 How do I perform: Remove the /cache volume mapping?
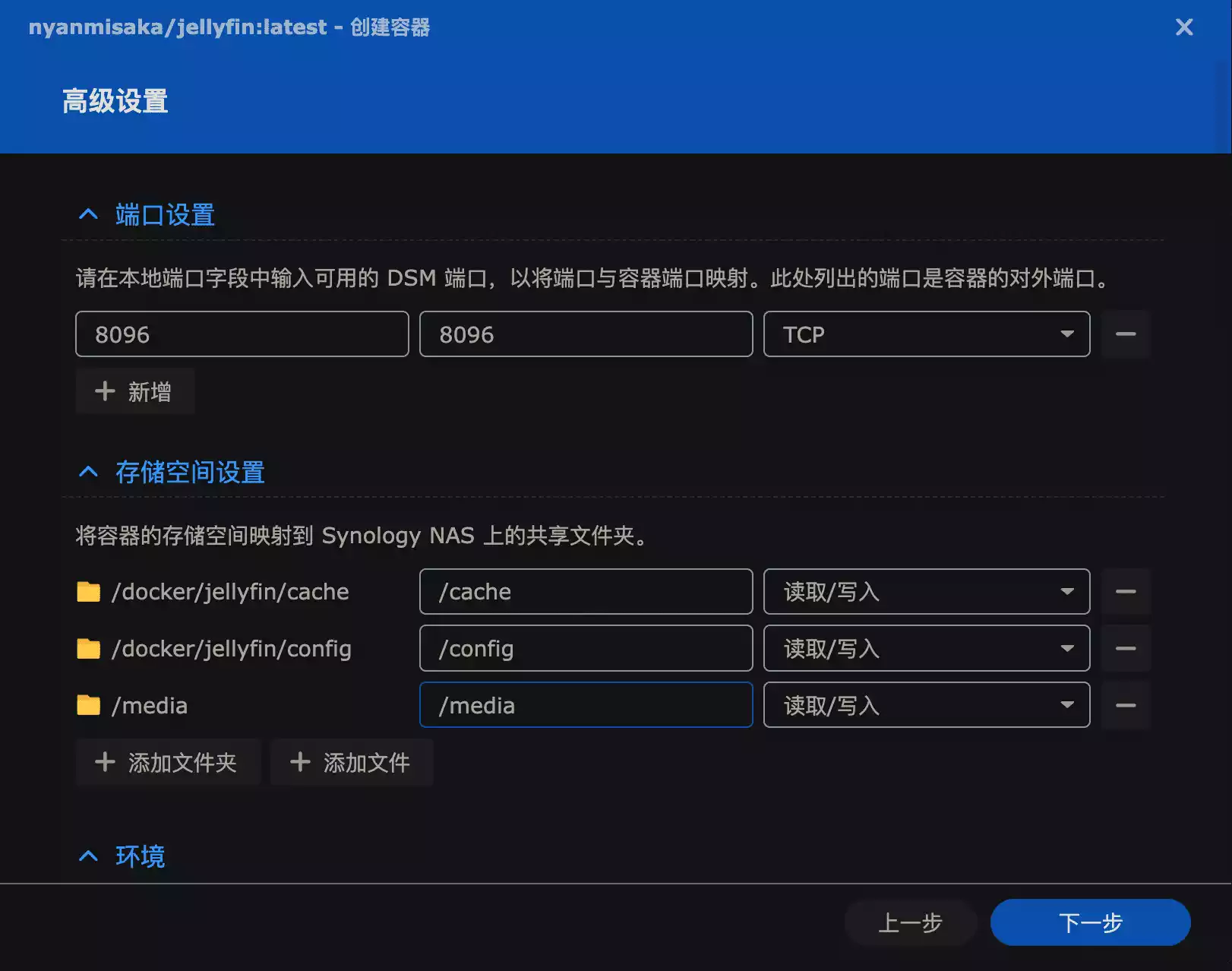click(1126, 591)
